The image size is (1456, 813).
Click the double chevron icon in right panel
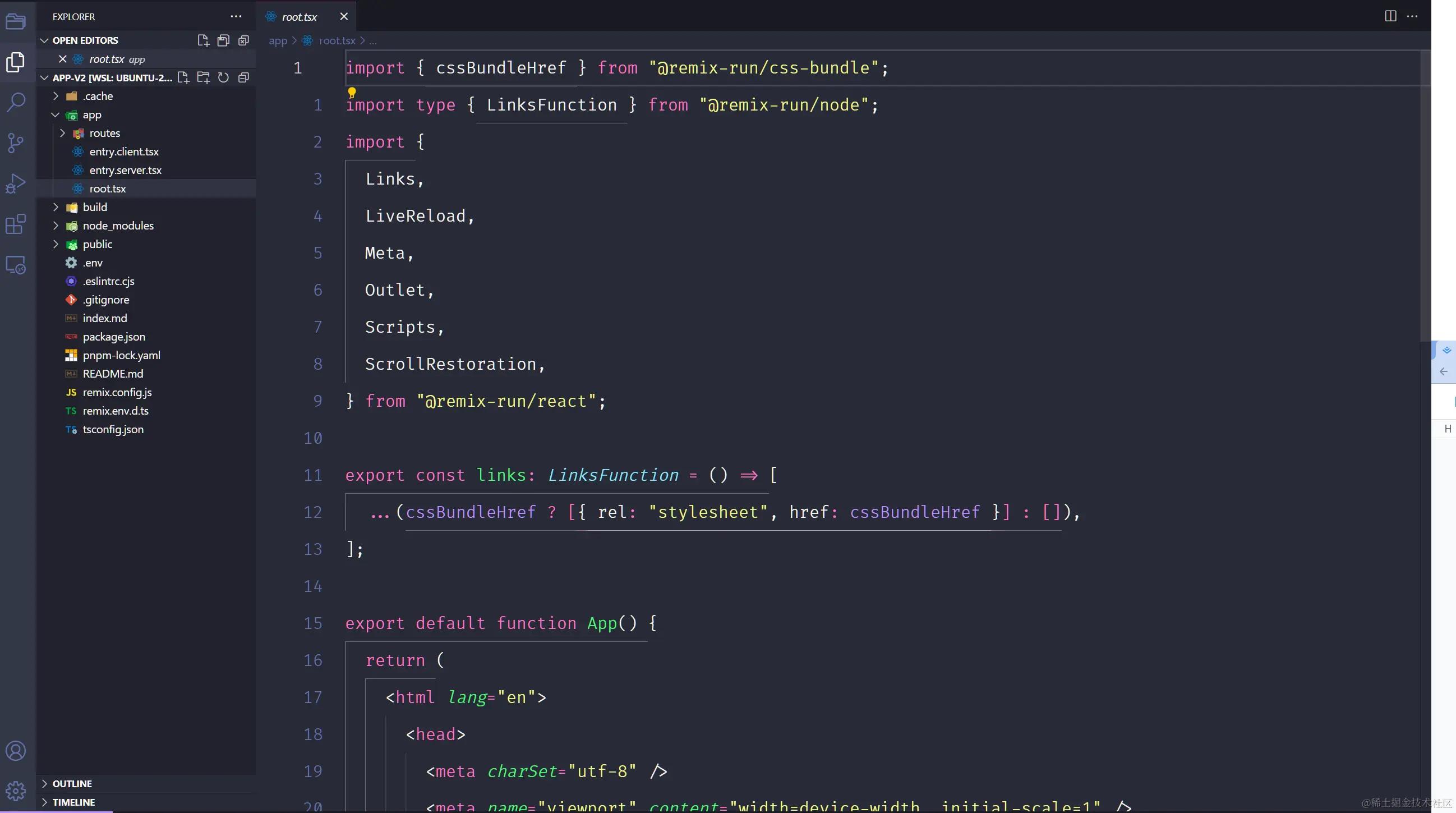pyautogui.click(x=1446, y=350)
